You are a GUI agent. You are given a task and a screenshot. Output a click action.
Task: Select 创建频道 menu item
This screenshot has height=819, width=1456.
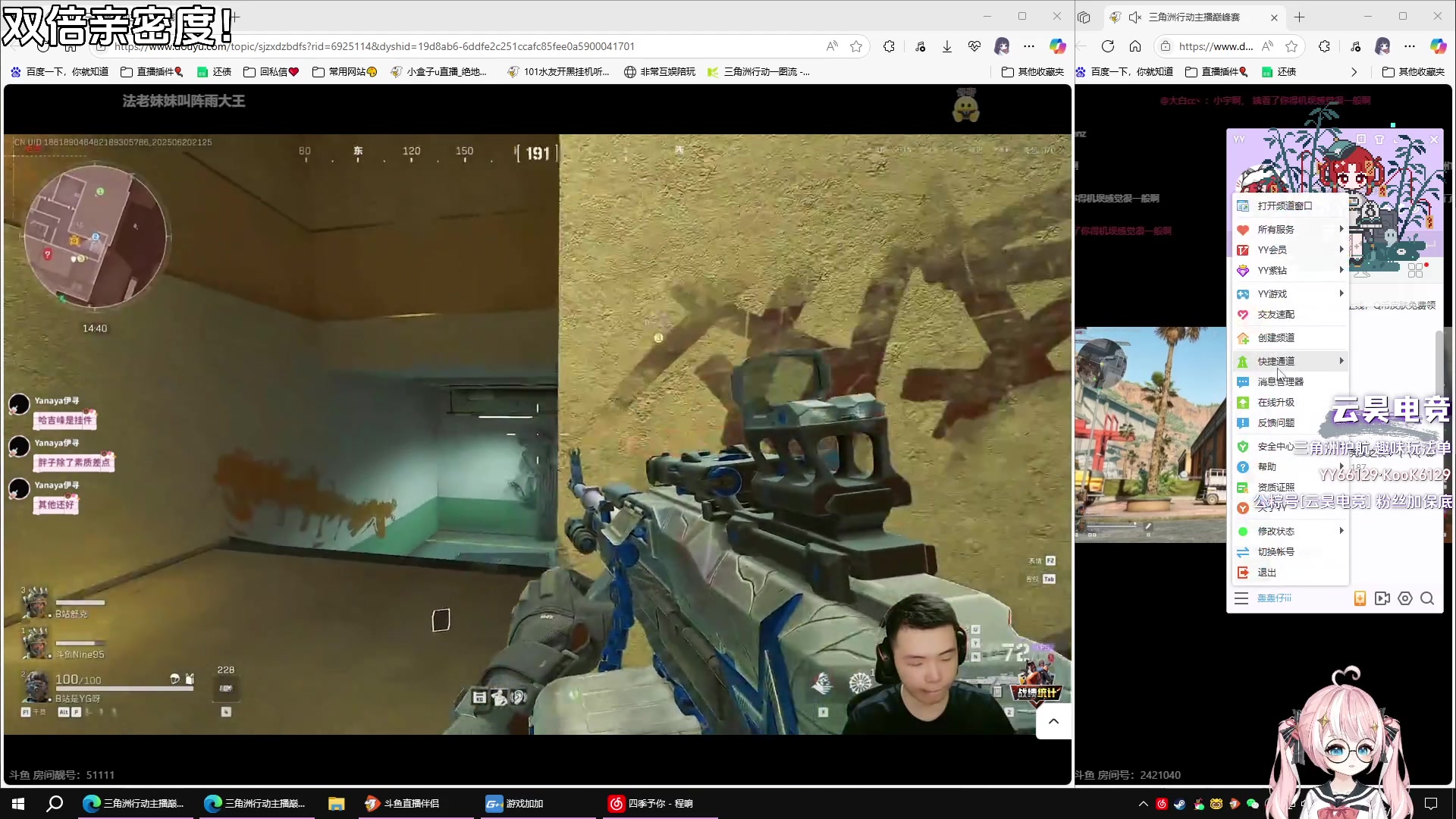(1291, 337)
